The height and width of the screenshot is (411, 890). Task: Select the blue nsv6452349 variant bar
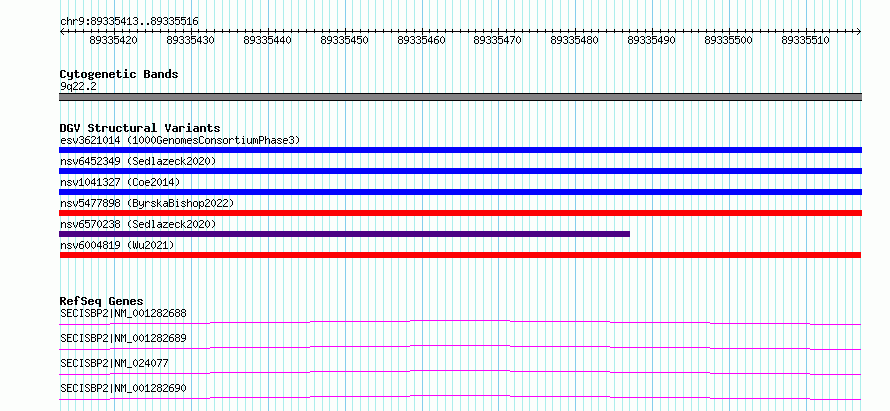click(x=460, y=171)
